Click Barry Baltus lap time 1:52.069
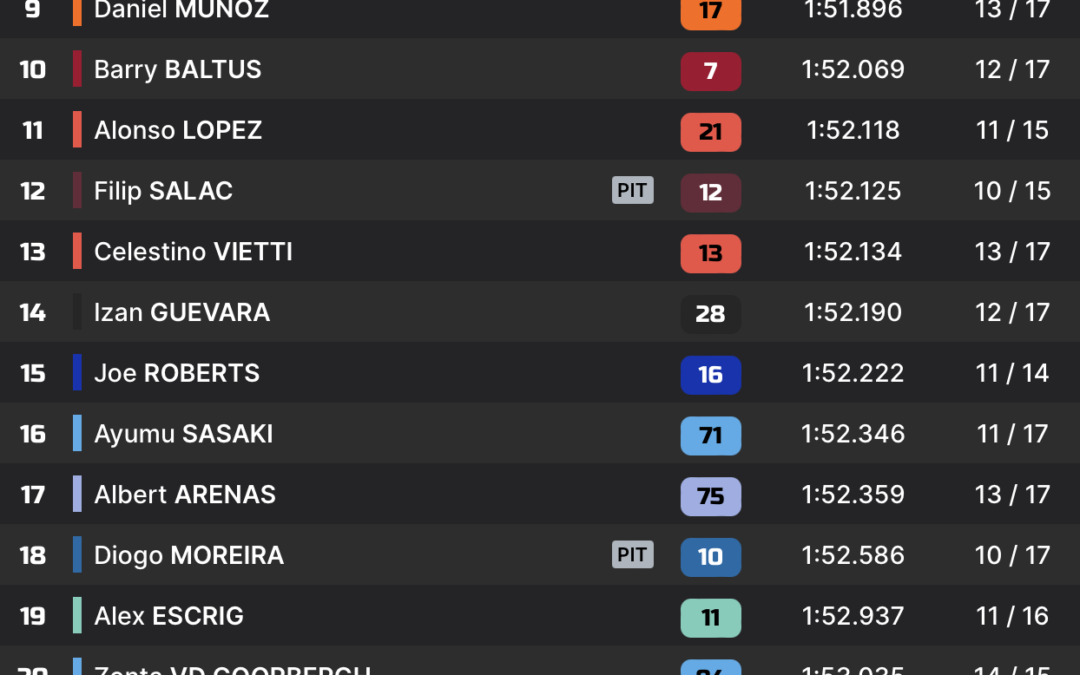1080x675 pixels. [x=853, y=70]
